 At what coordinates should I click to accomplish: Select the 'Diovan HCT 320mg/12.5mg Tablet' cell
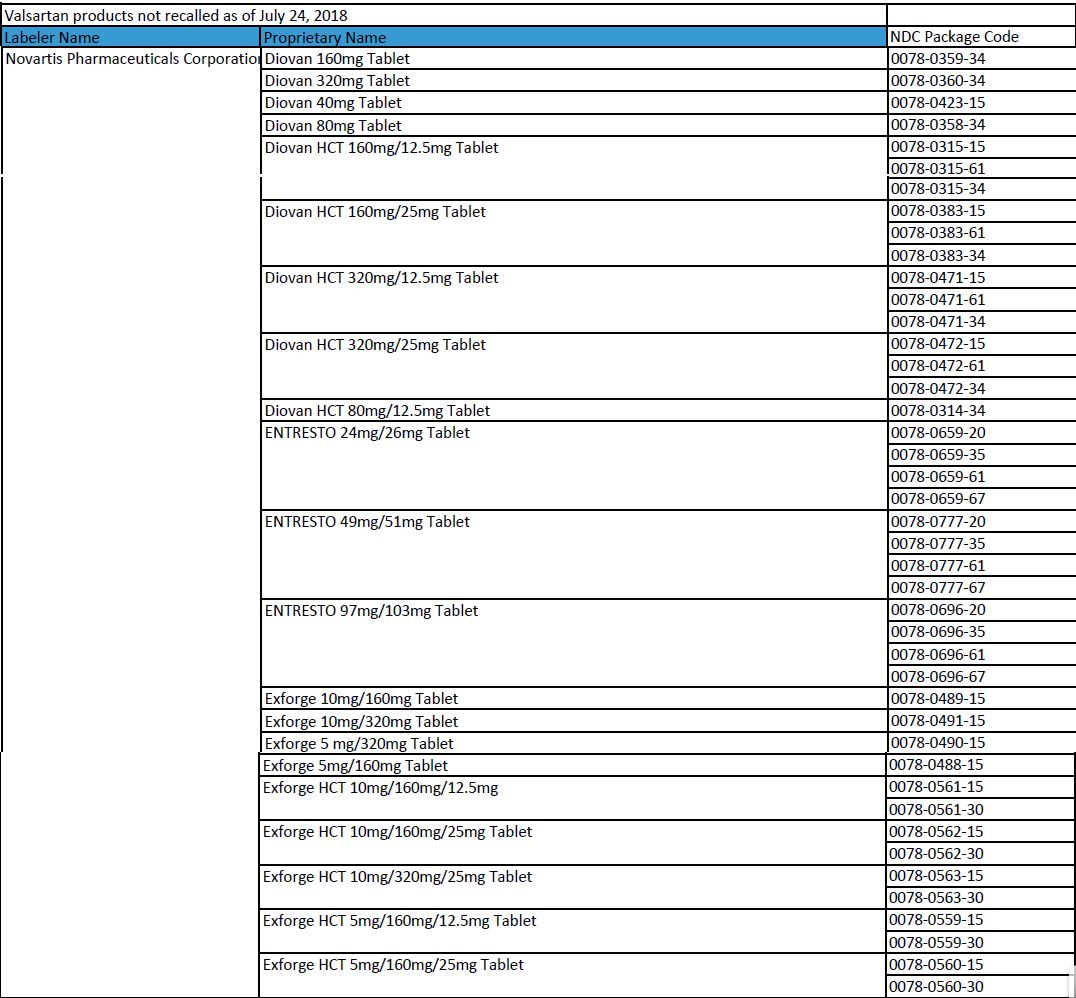pyautogui.click(x=574, y=299)
